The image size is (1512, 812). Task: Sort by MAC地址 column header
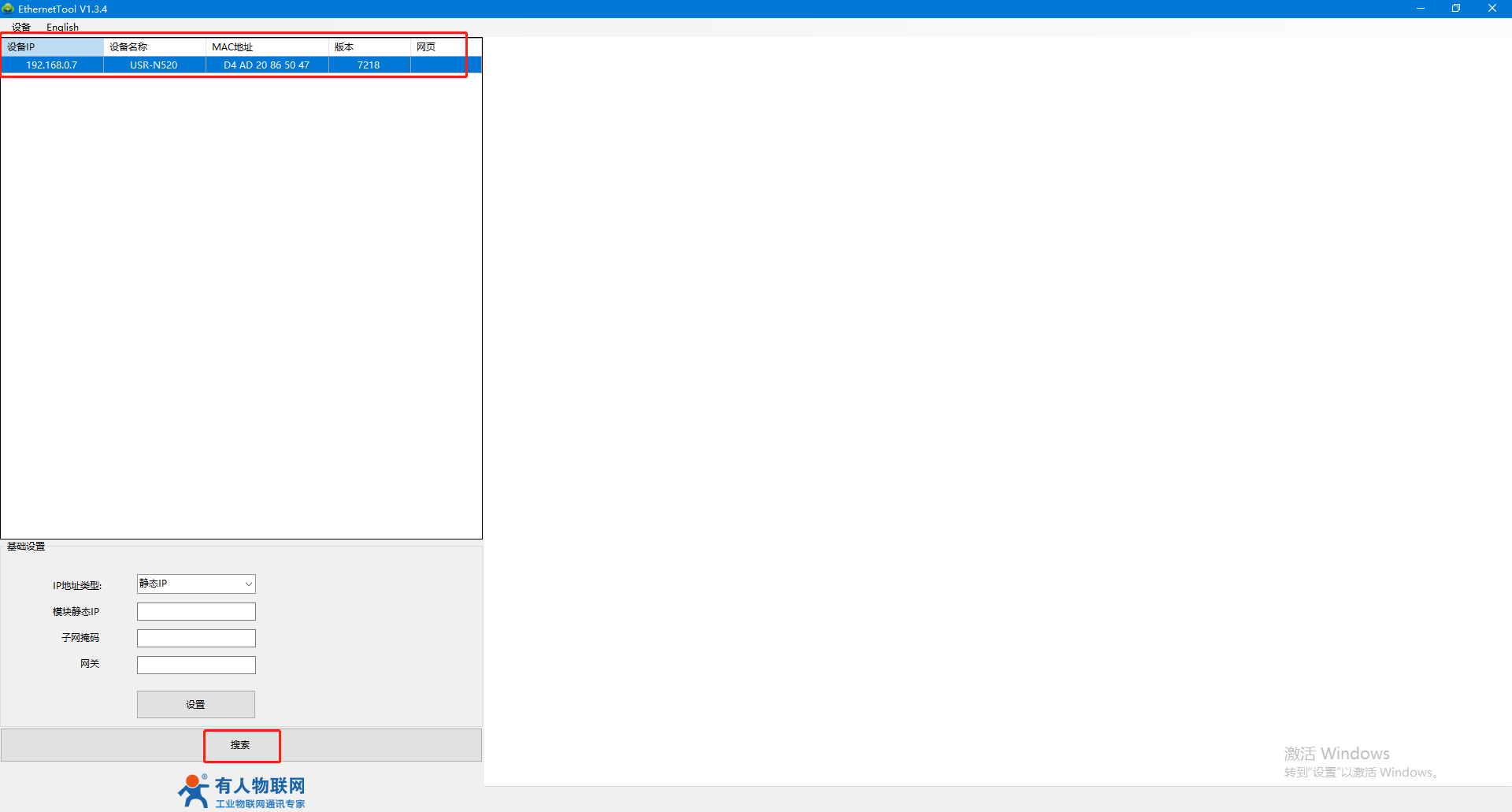[x=267, y=47]
